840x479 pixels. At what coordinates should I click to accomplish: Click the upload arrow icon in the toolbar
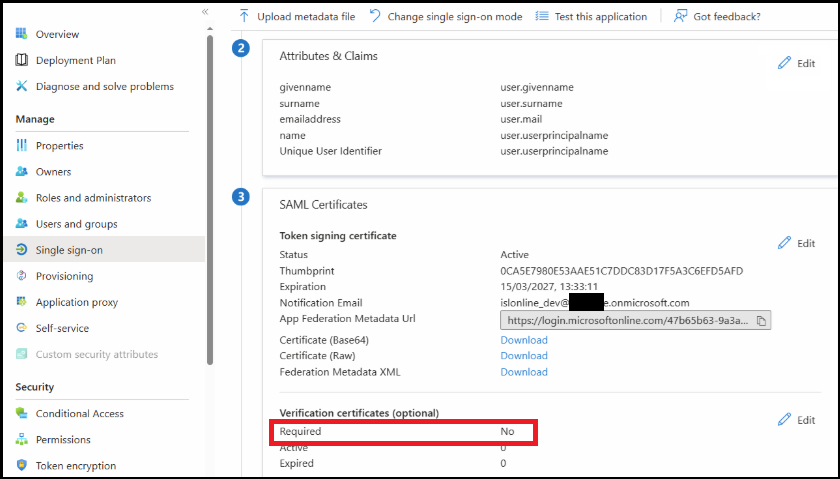(x=244, y=16)
